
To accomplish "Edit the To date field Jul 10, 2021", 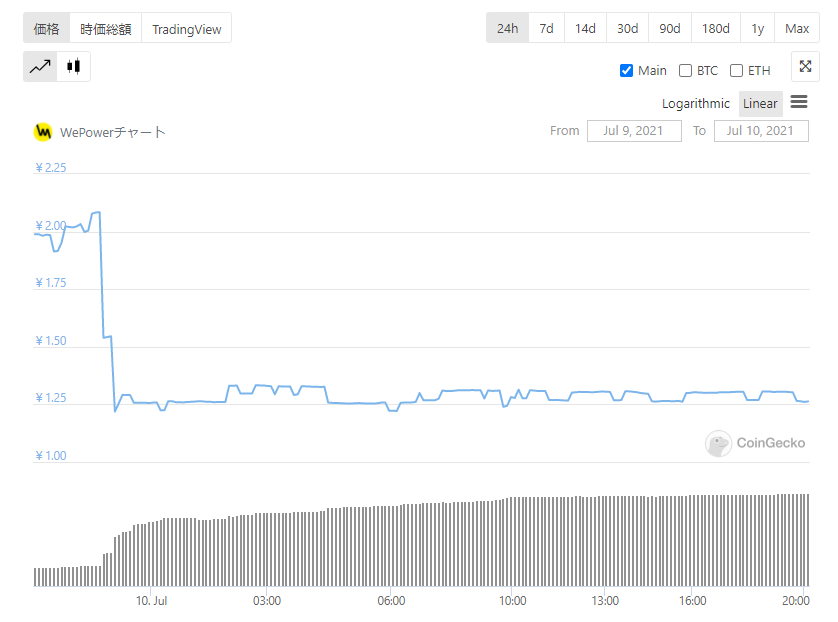I will pyautogui.click(x=761, y=131).
